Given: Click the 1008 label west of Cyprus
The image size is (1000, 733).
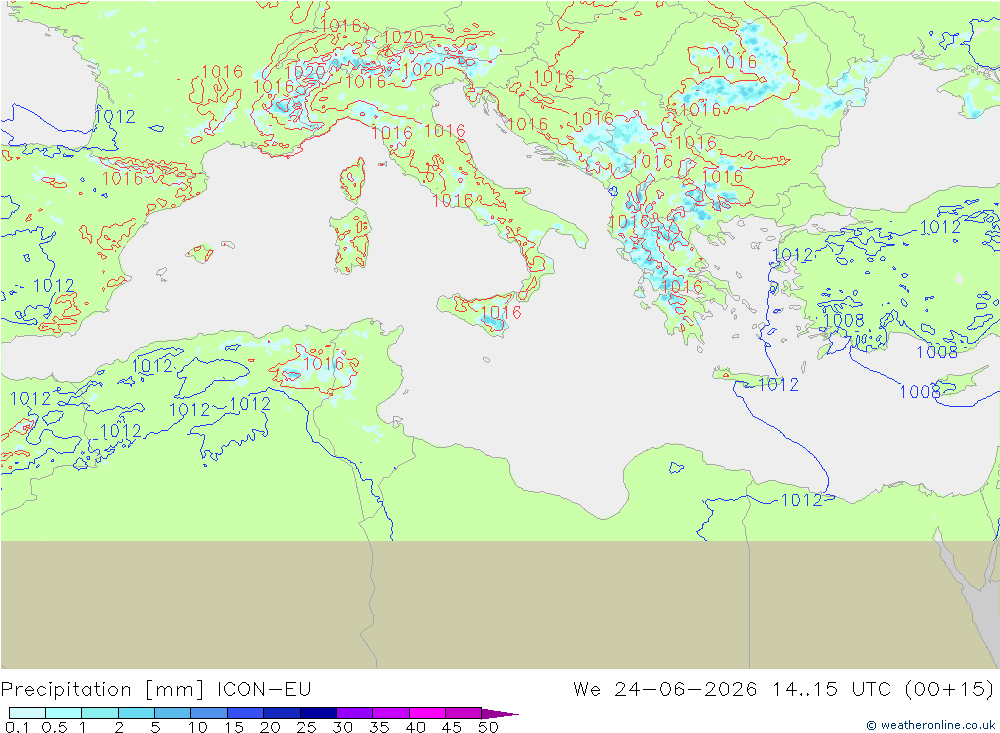Looking at the screenshot, I should [x=920, y=391].
